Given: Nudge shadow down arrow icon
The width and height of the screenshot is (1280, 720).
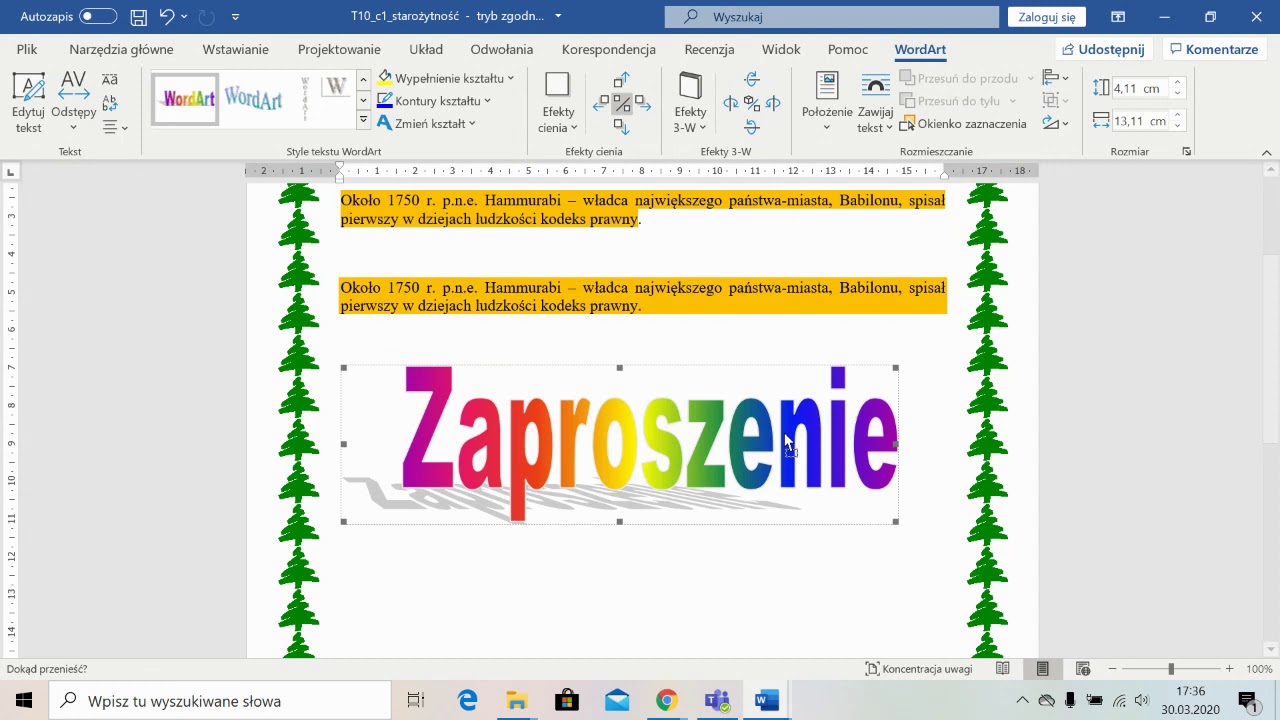Looking at the screenshot, I should click(621, 127).
